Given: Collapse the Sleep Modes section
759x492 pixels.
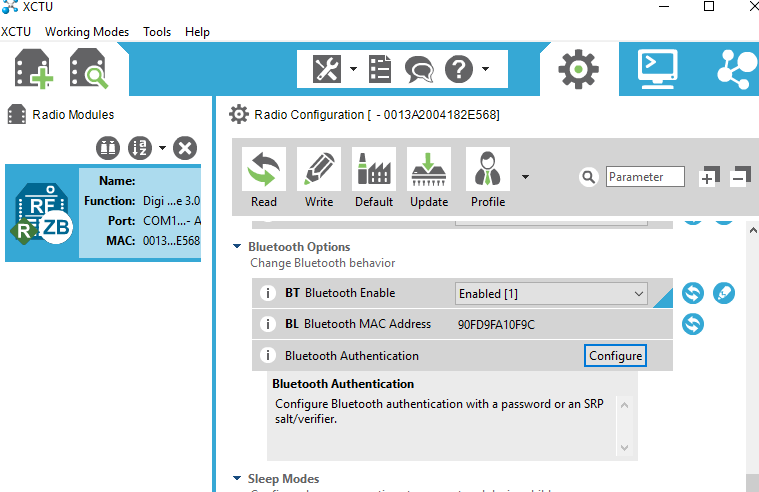Looking at the screenshot, I should click(x=237, y=478).
